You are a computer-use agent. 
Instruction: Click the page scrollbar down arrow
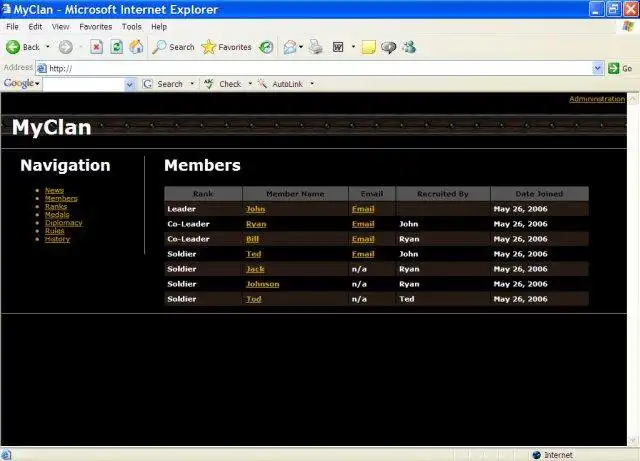pos(633,440)
